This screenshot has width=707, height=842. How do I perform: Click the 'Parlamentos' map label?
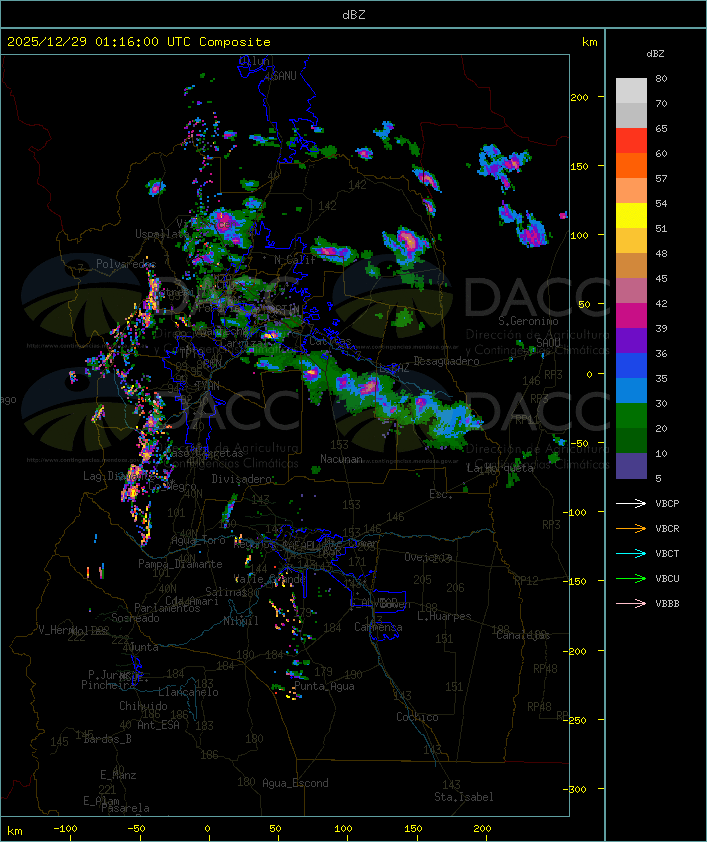167,608
